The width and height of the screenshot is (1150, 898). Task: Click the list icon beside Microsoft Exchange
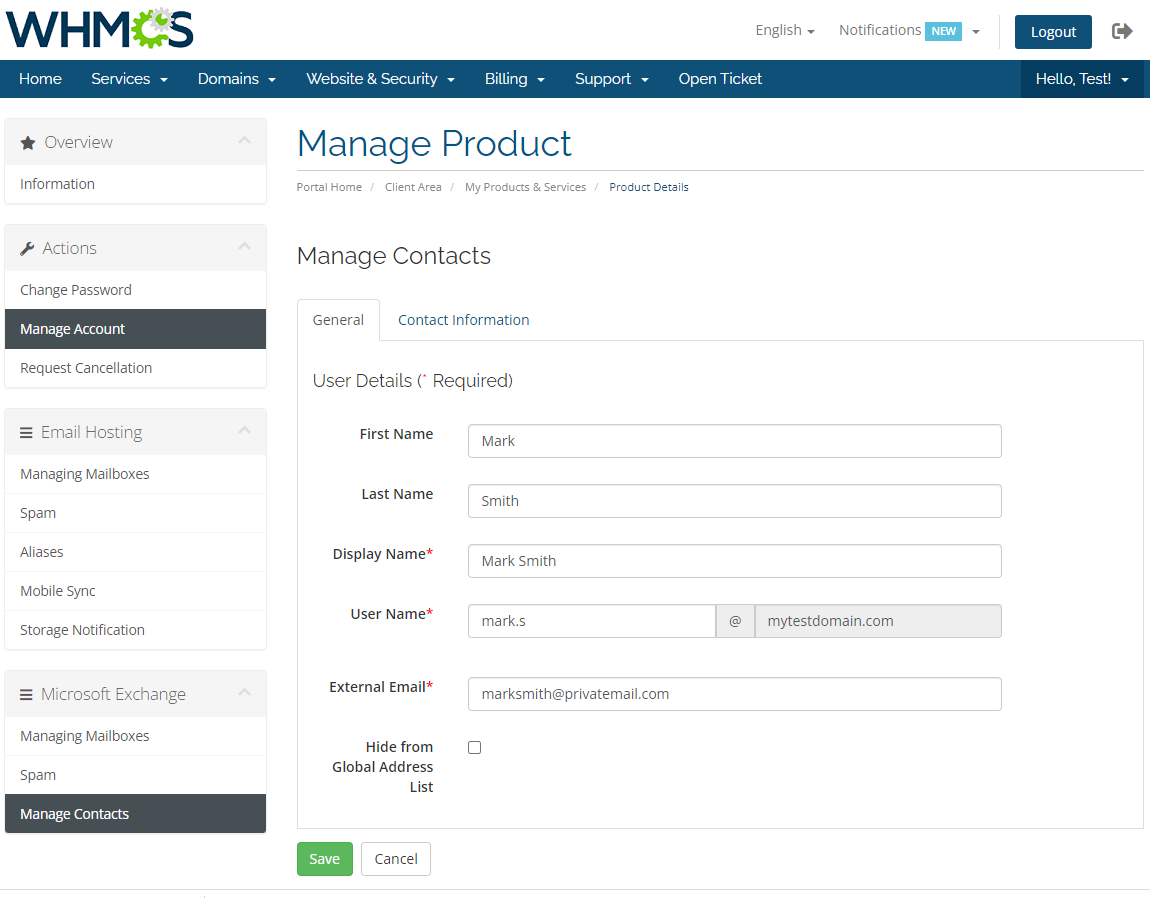tap(26, 695)
